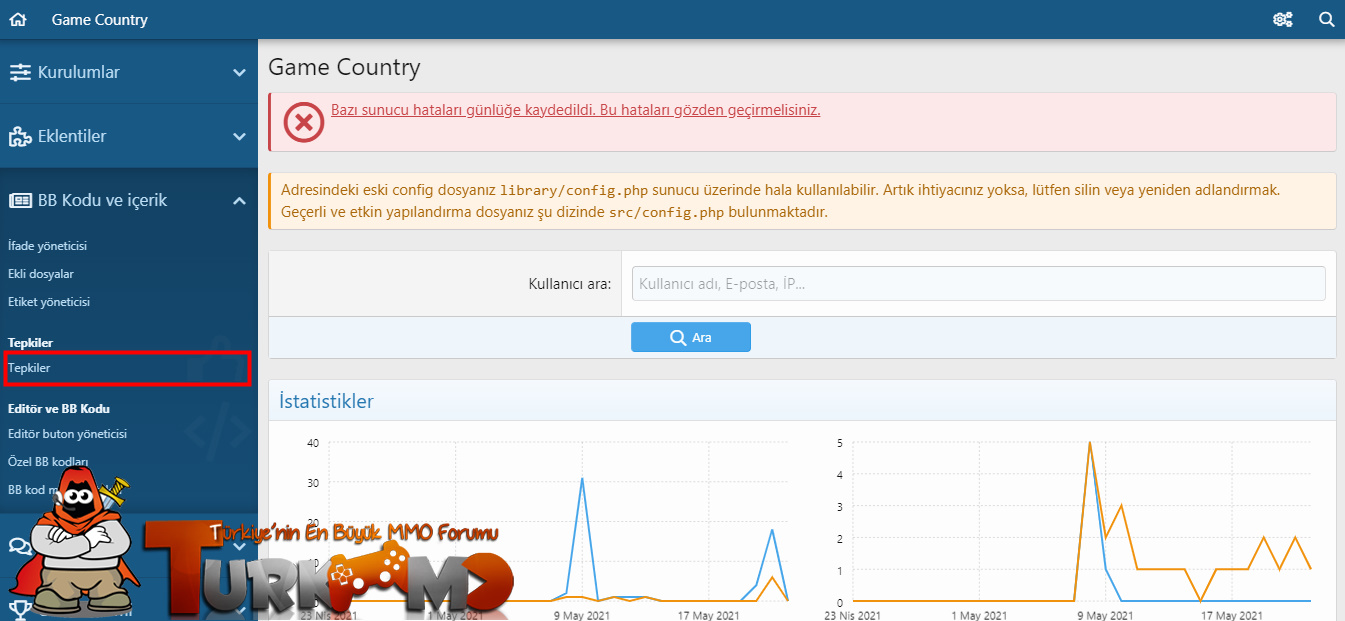Viewport: 1345px width, 621px height.
Task: Click the Ara search button
Action: tap(691, 337)
